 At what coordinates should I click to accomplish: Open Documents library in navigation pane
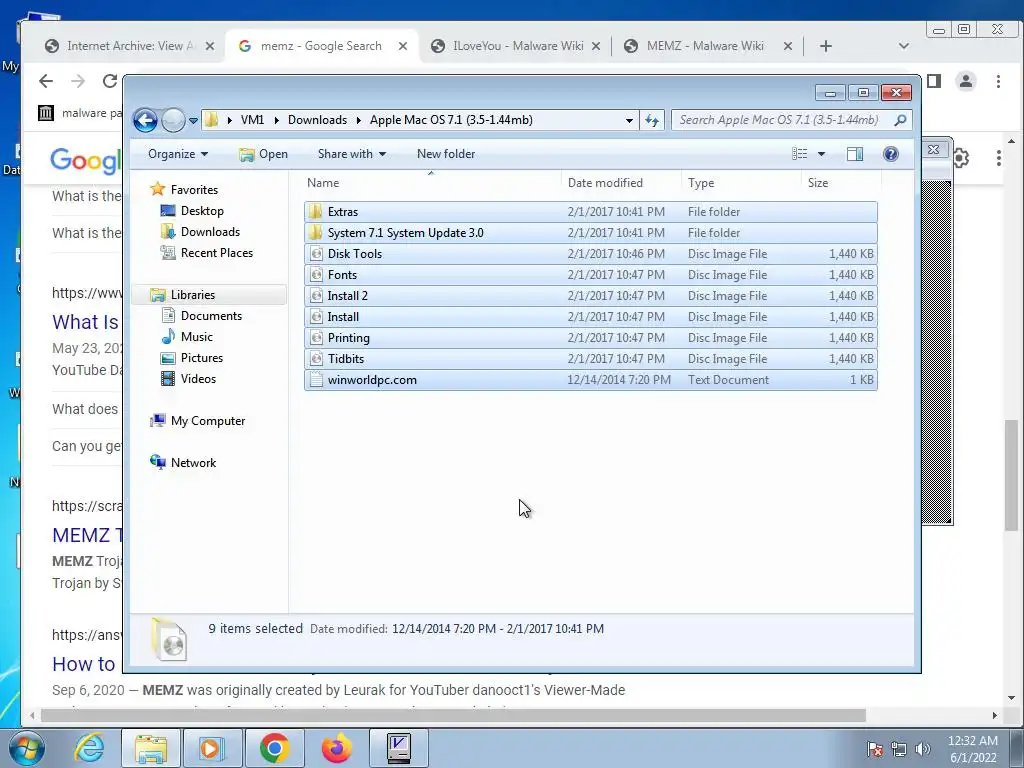tap(211, 315)
